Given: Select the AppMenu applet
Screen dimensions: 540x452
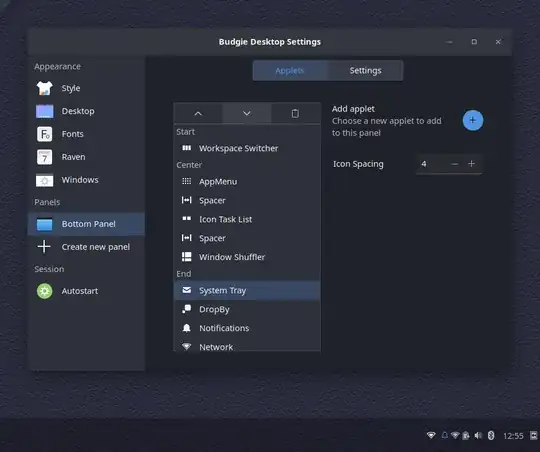Looking at the screenshot, I should pos(247,182).
